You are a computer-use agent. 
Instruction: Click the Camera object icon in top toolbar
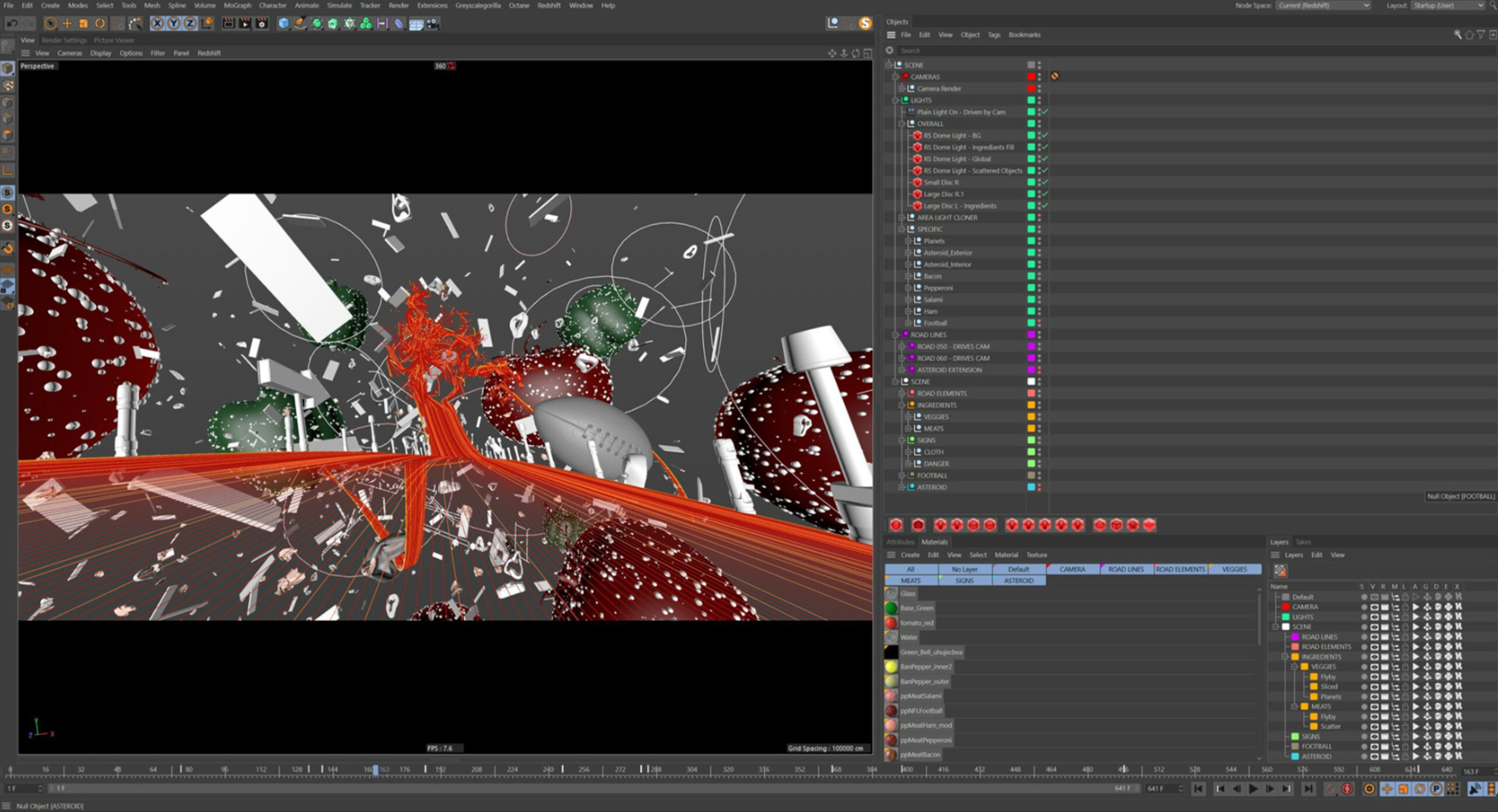tap(432, 24)
